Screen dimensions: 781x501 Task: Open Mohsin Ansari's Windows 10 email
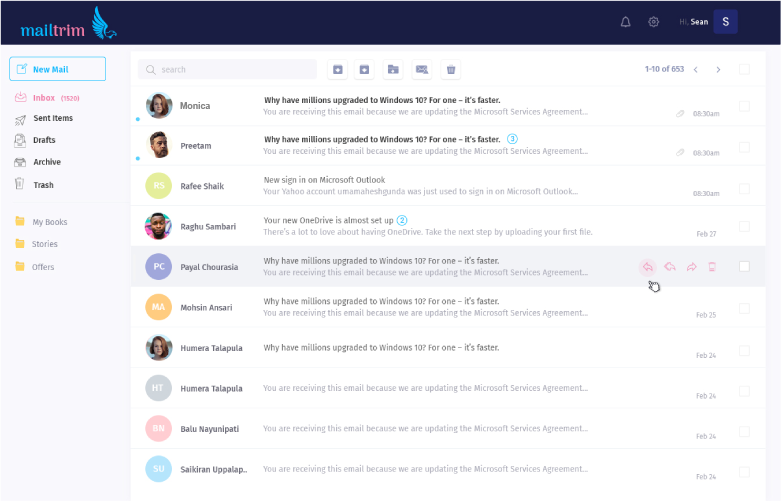click(x=448, y=307)
